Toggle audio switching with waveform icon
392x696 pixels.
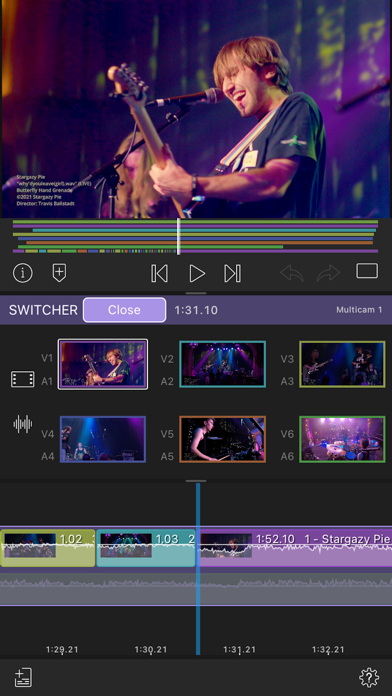[23, 424]
